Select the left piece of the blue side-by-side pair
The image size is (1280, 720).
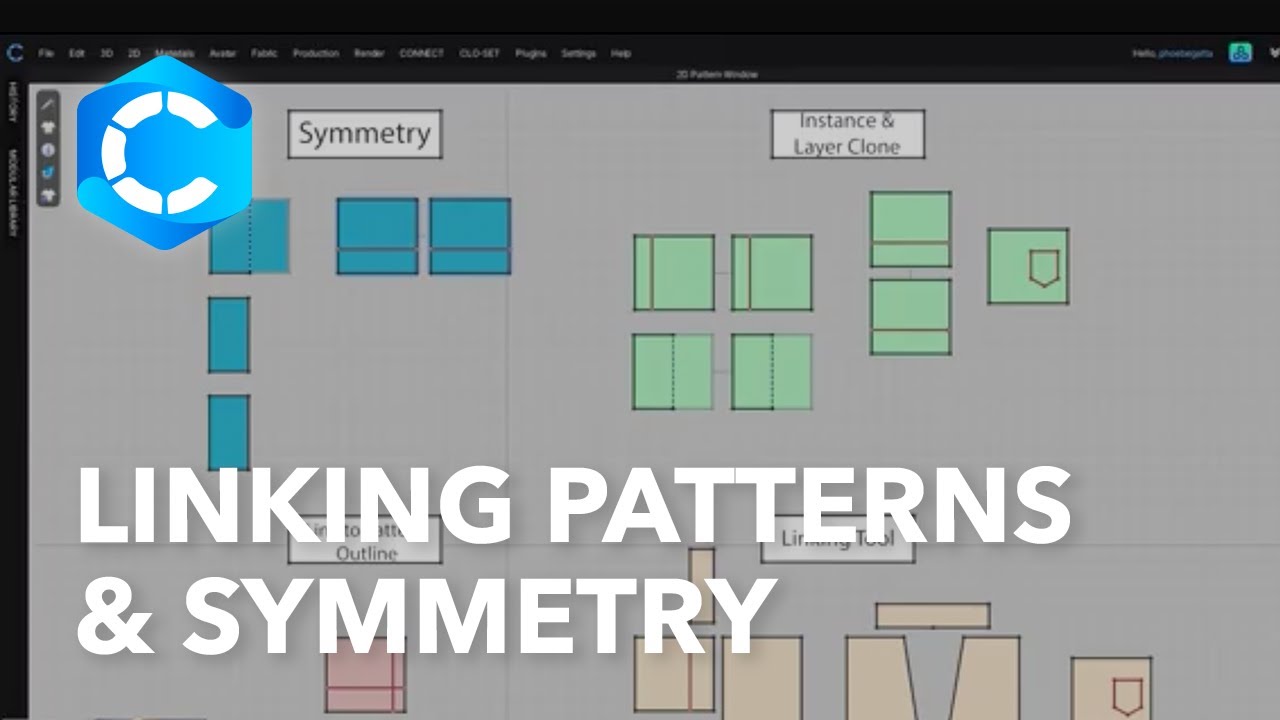coord(377,236)
